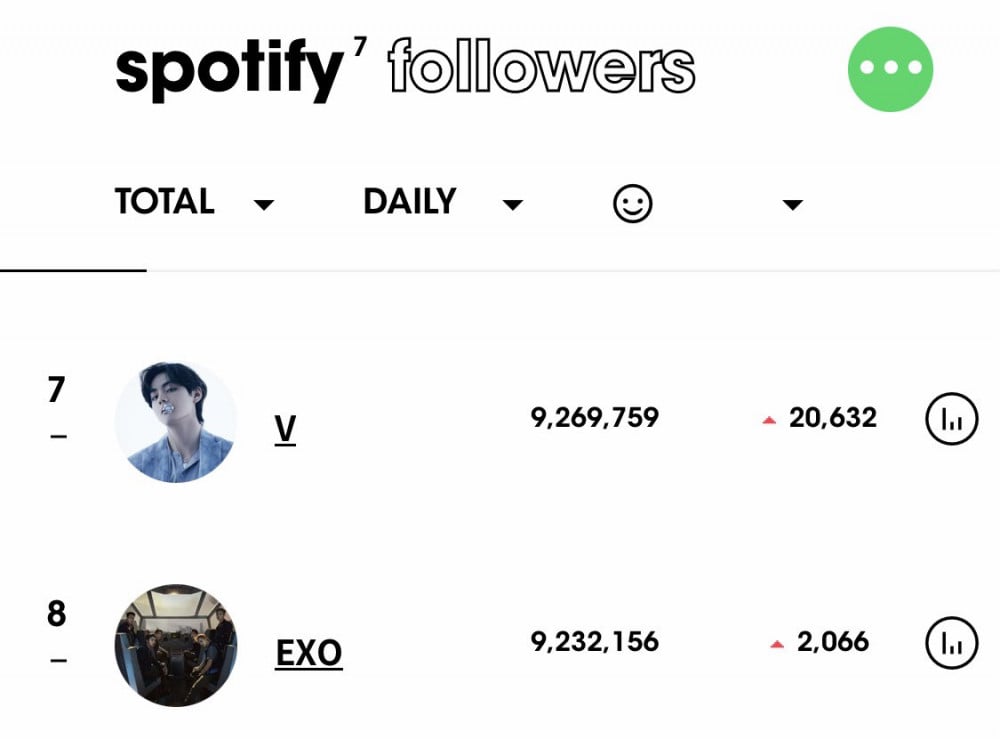Click V's profile photo thumbnail

point(176,422)
